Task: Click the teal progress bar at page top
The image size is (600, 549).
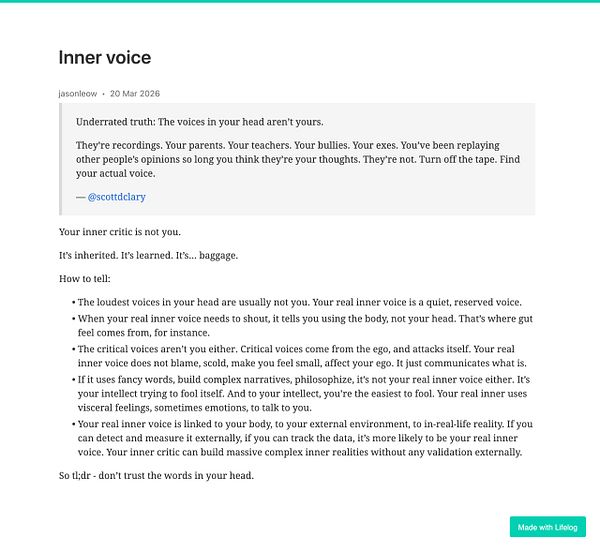Action: pos(300,1)
